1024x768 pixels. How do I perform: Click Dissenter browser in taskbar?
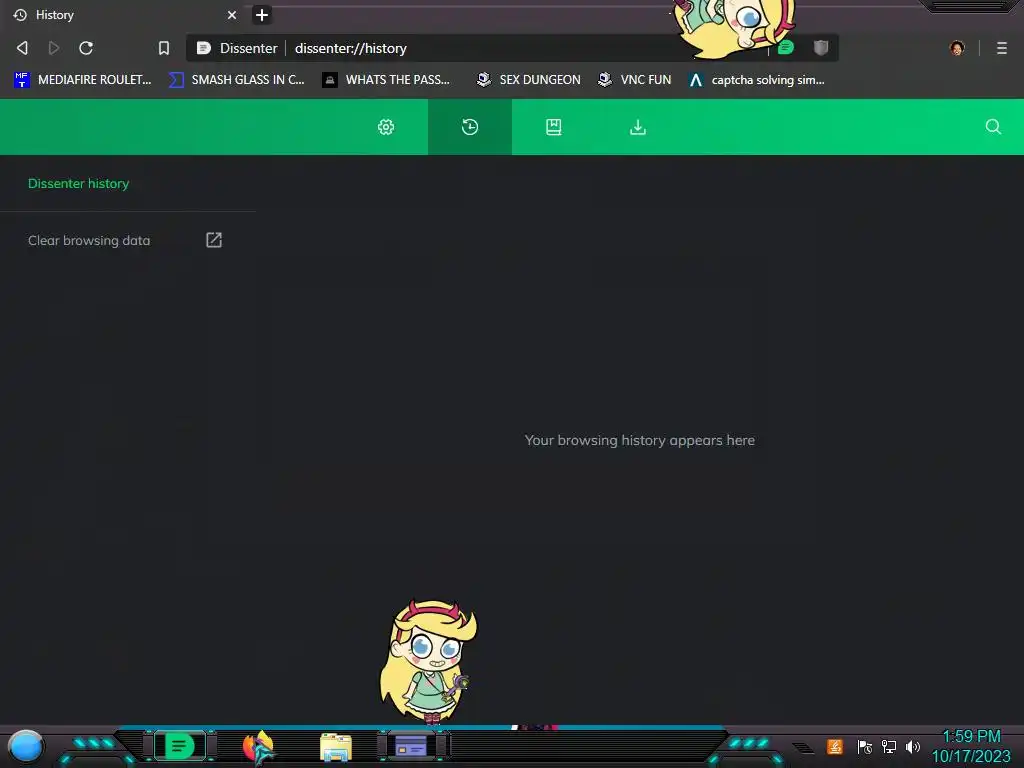coord(180,746)
